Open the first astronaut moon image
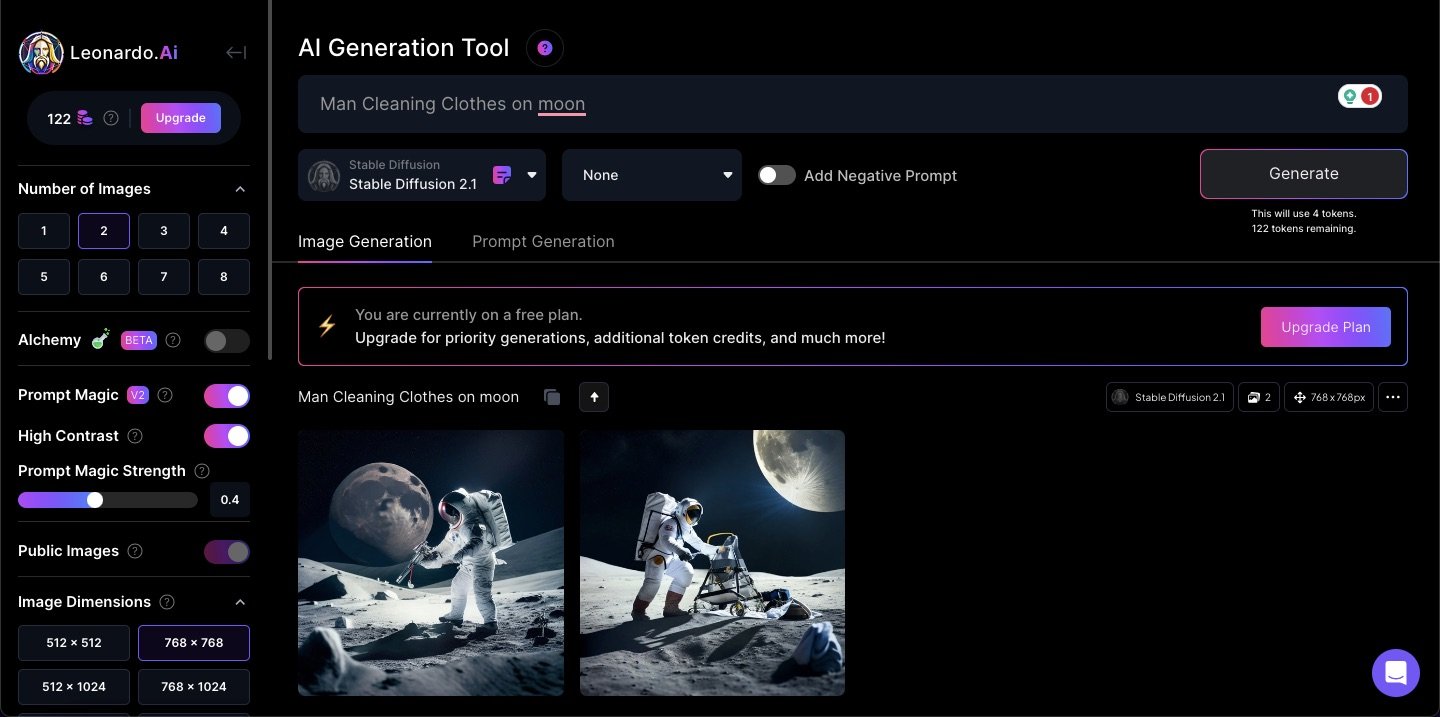Image resolution: width=1440 pixels, height=717 pixels. (x=431, y=563)
